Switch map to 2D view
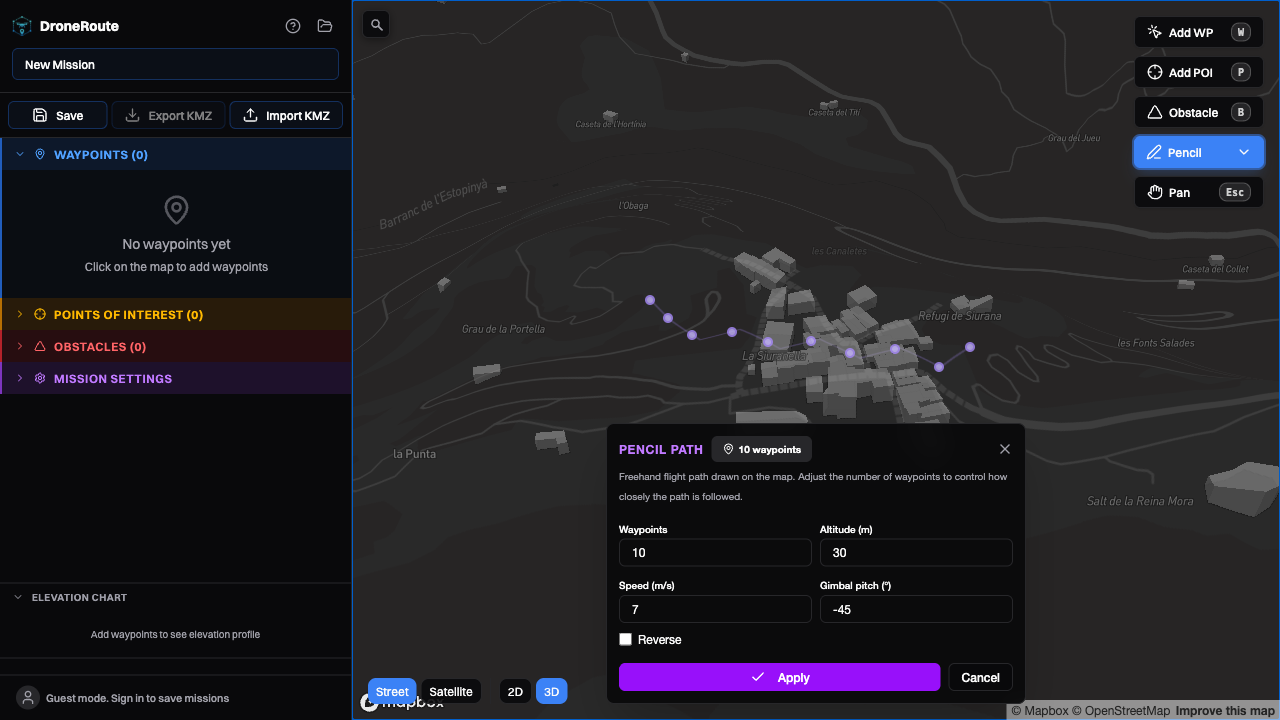Screen dimensions: 1280x720 coord(515,692)
